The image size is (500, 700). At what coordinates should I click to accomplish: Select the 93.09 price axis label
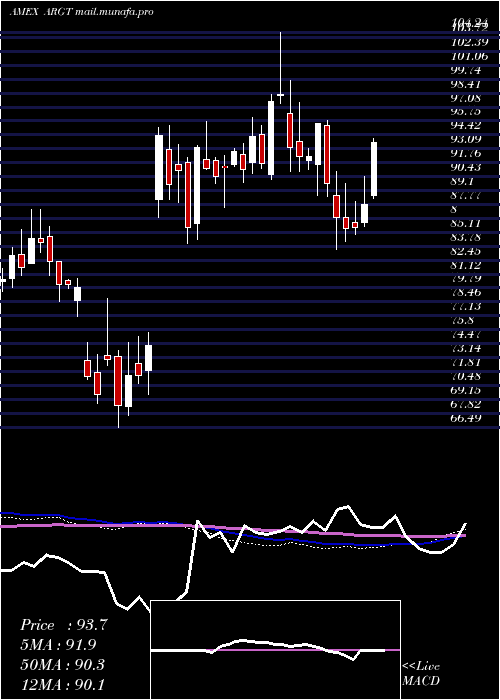click(x=466, y=140)
